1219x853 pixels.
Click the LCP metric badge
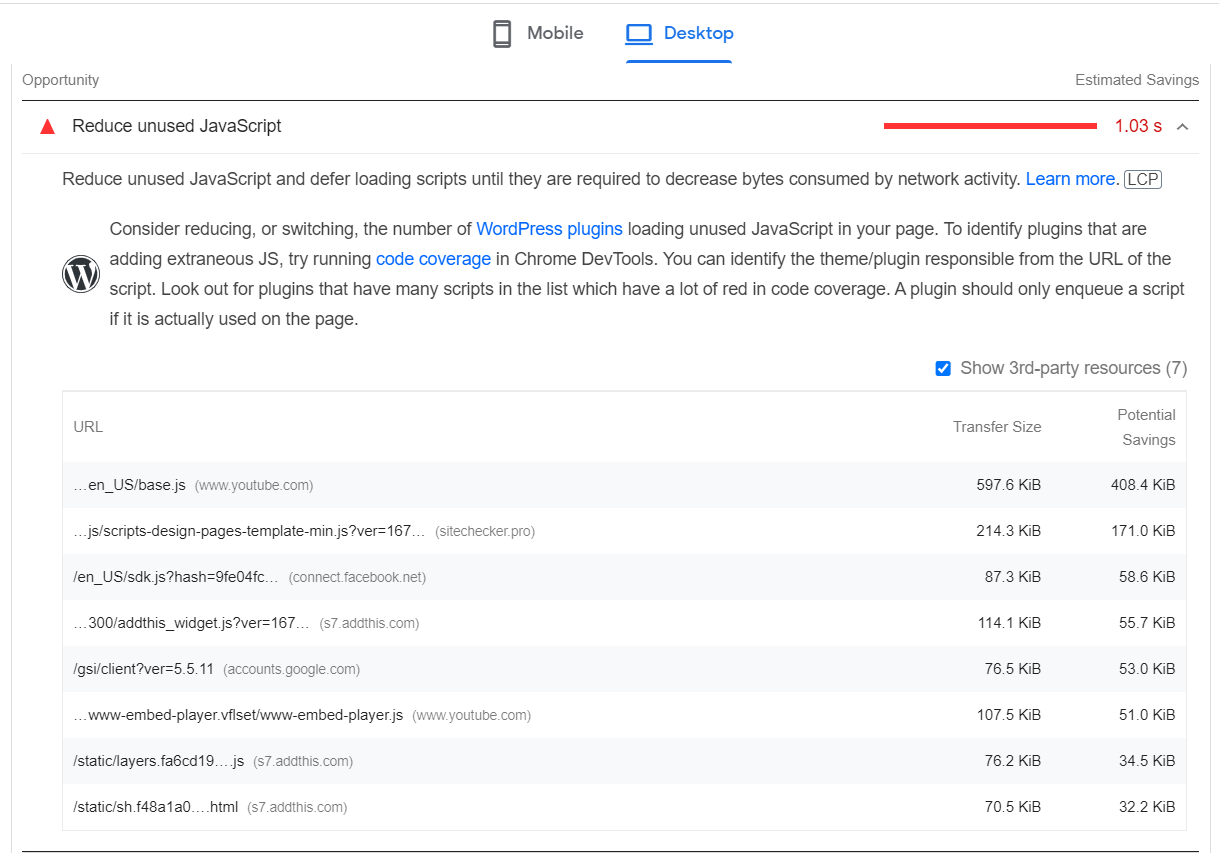[x=1142, y=180]
